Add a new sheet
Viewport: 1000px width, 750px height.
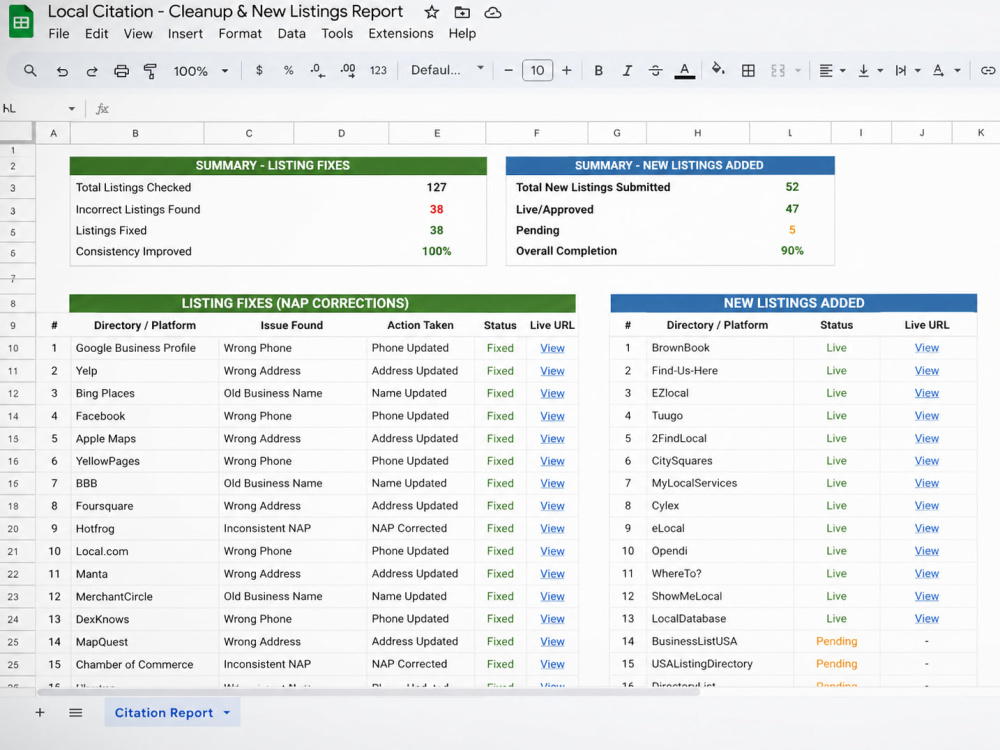[x=40, y=712]
